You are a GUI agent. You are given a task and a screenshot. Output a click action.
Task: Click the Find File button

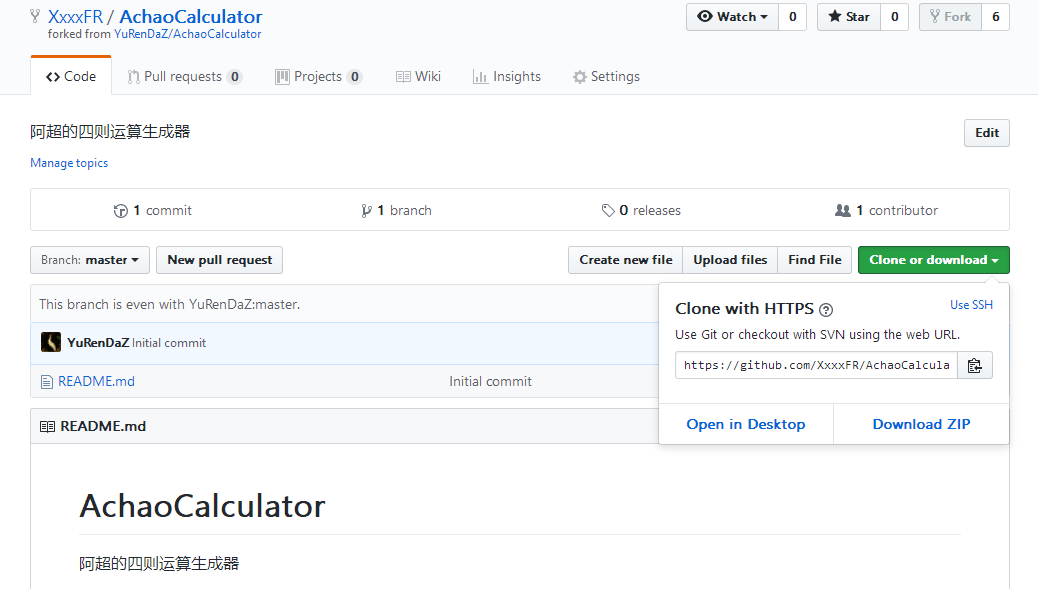pos(815,260)
